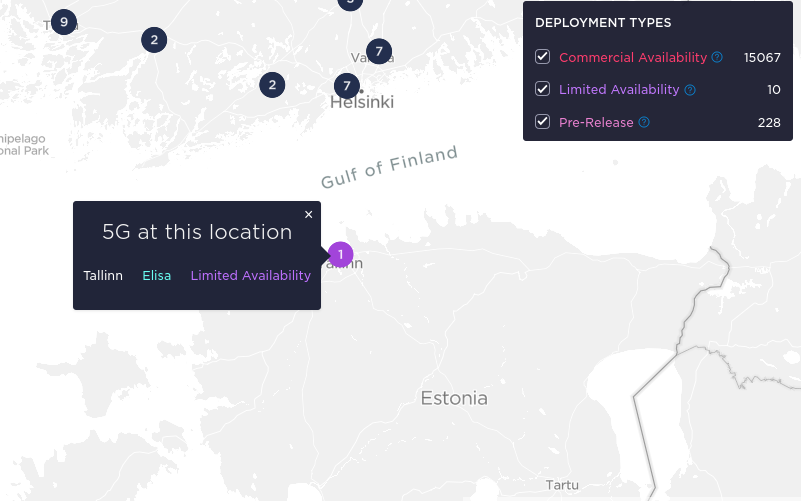The image size is (801, 501).
Task: Disable the Pre-Release checkbox
Action: coord(543,122)
